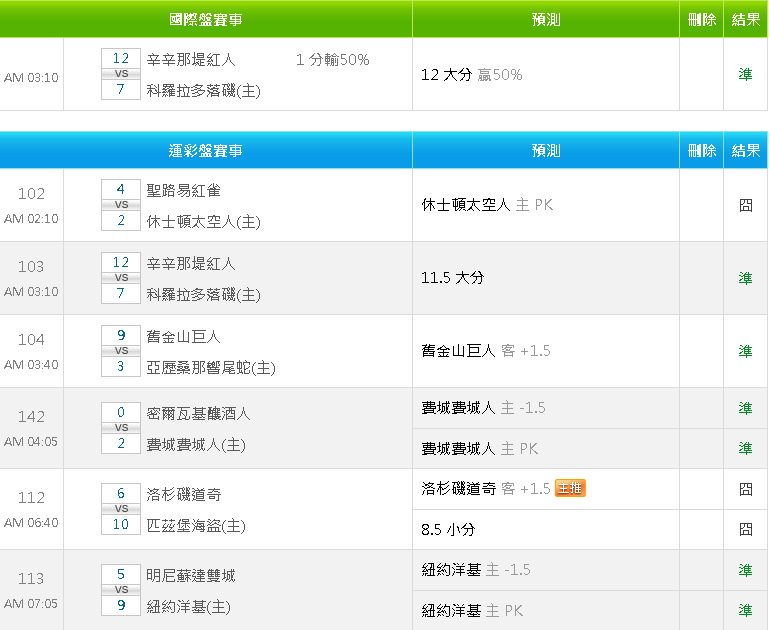The height and width of the screenshot is (630, 769).
Task: Click result 準 for 12 大分 贏50%
Action: click(x=745, y=74)
